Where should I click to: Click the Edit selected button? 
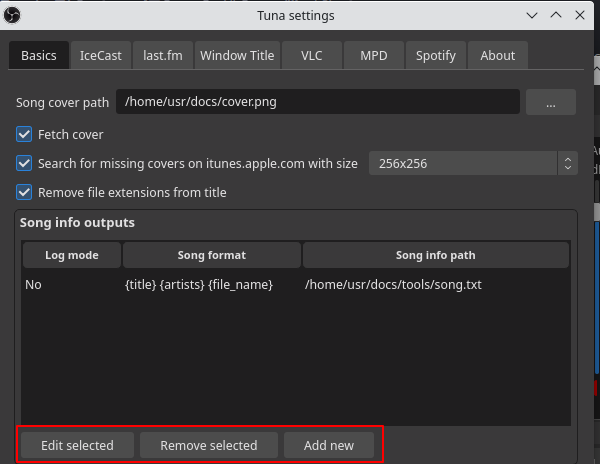click(x=77, y=445)
